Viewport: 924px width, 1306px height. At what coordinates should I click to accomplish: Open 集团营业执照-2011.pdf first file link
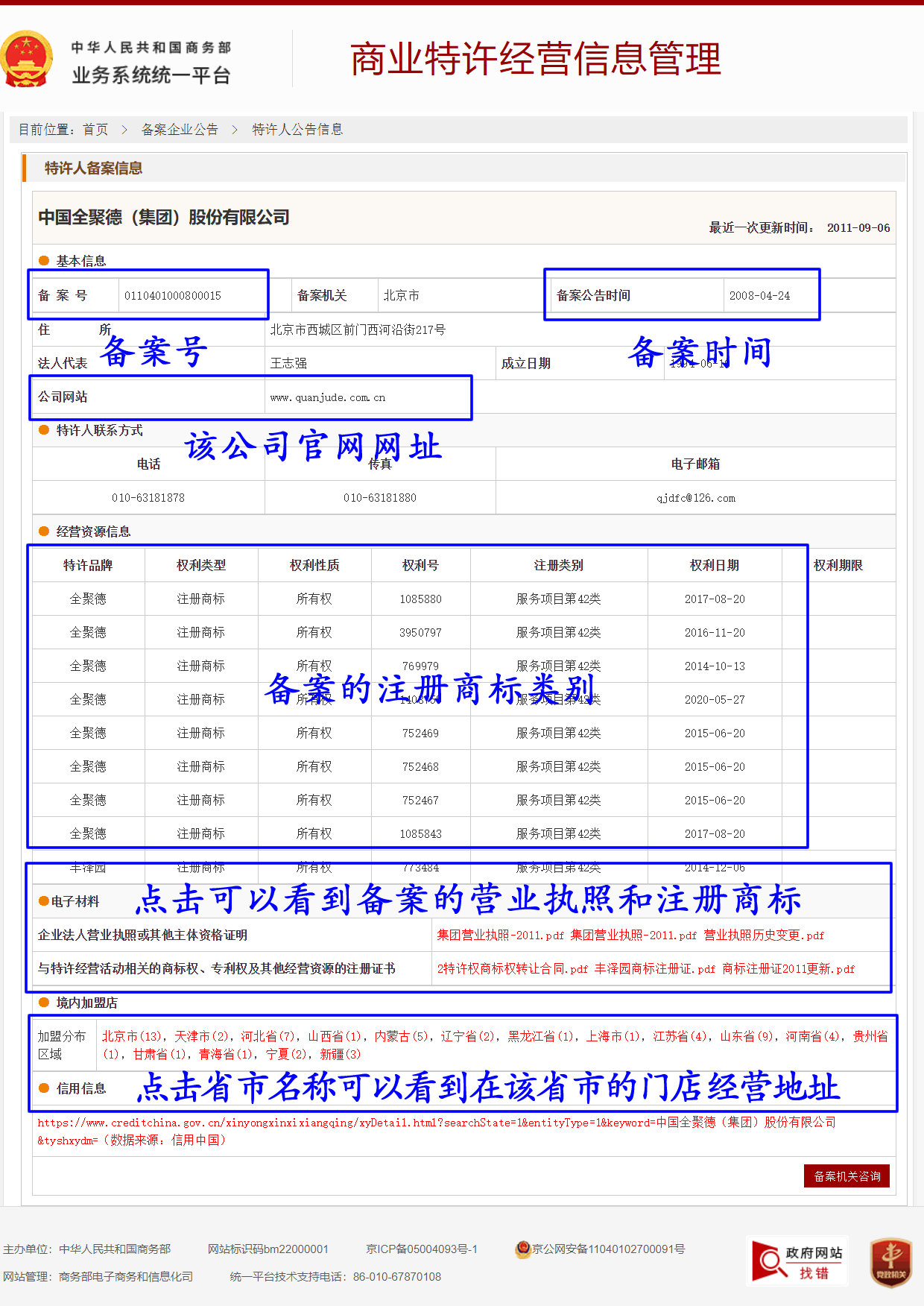501,935
